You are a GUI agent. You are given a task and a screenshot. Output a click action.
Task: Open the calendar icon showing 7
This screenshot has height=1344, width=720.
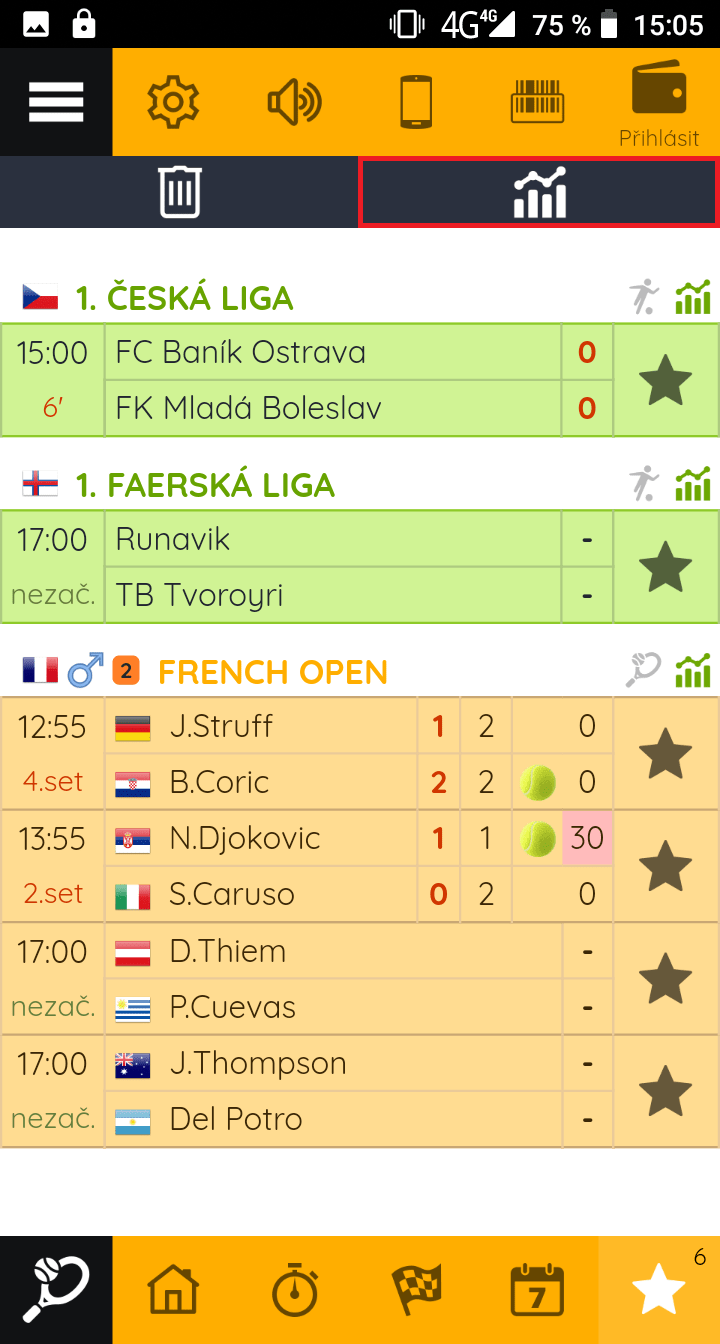(537, 1290)
